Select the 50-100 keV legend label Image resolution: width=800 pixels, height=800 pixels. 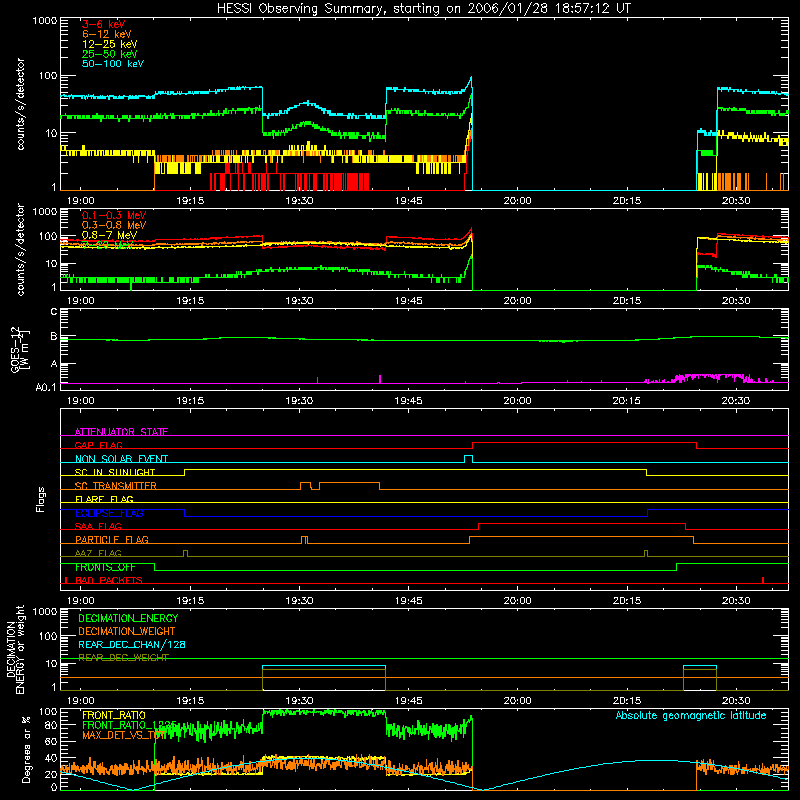113,64
